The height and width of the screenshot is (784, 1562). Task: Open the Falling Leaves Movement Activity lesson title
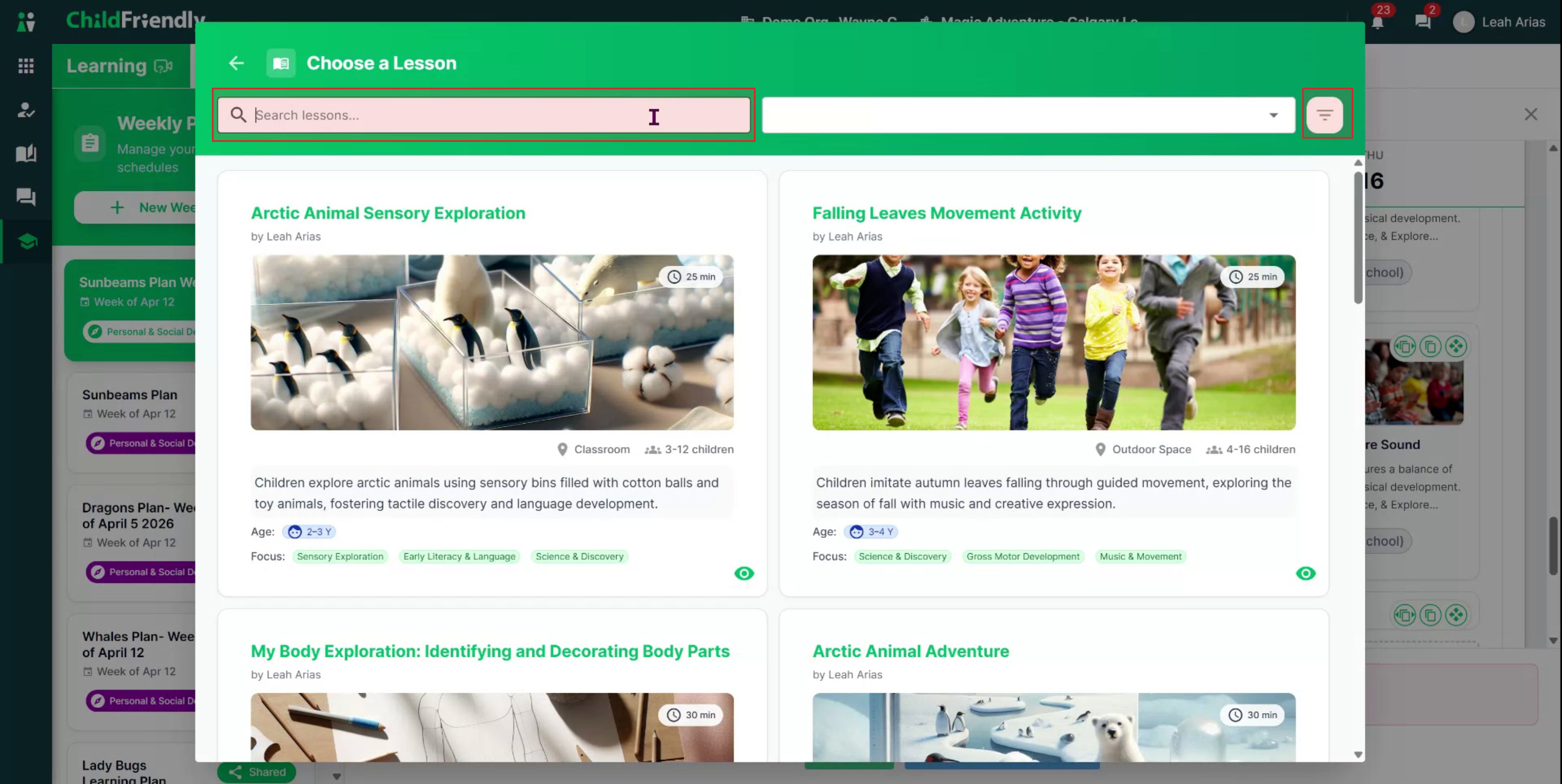[x=946, y=213]
